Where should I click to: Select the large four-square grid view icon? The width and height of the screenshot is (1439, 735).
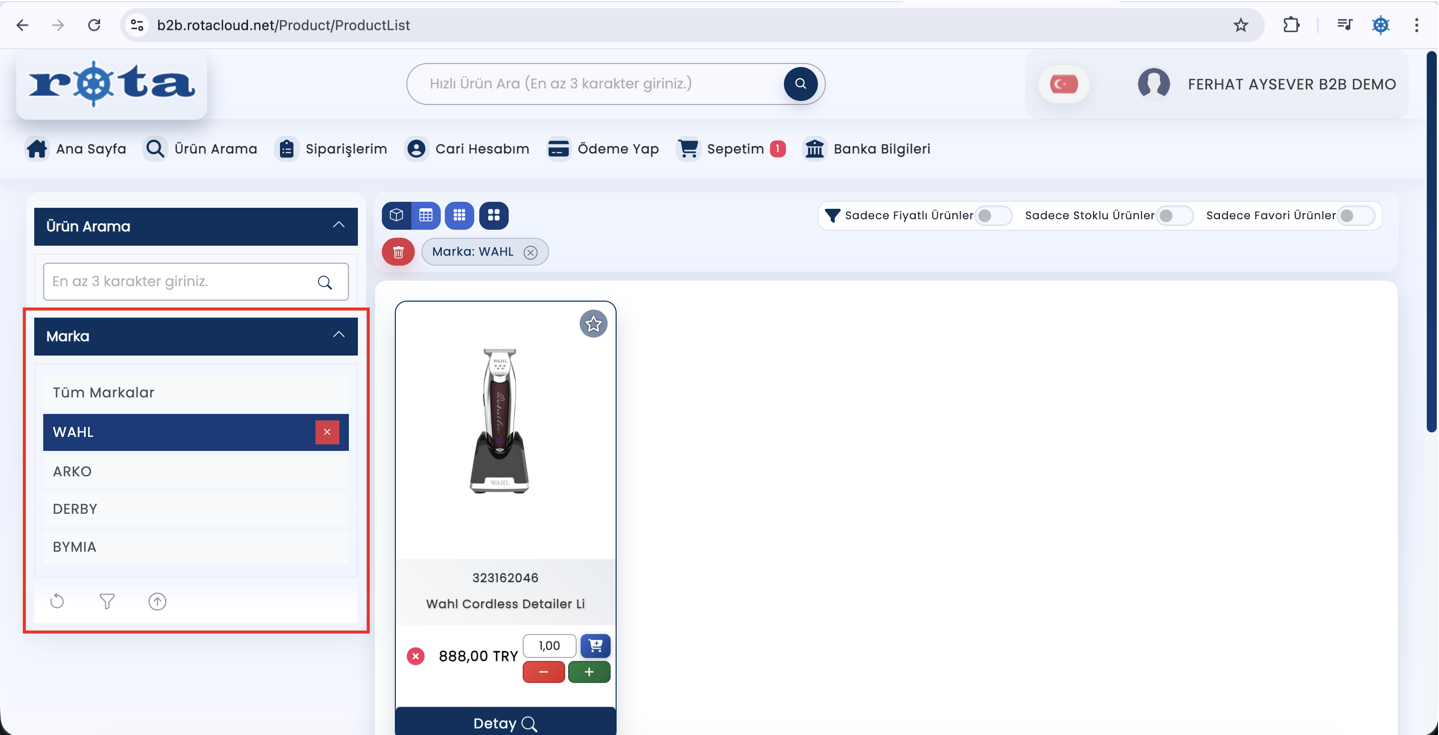493,215
